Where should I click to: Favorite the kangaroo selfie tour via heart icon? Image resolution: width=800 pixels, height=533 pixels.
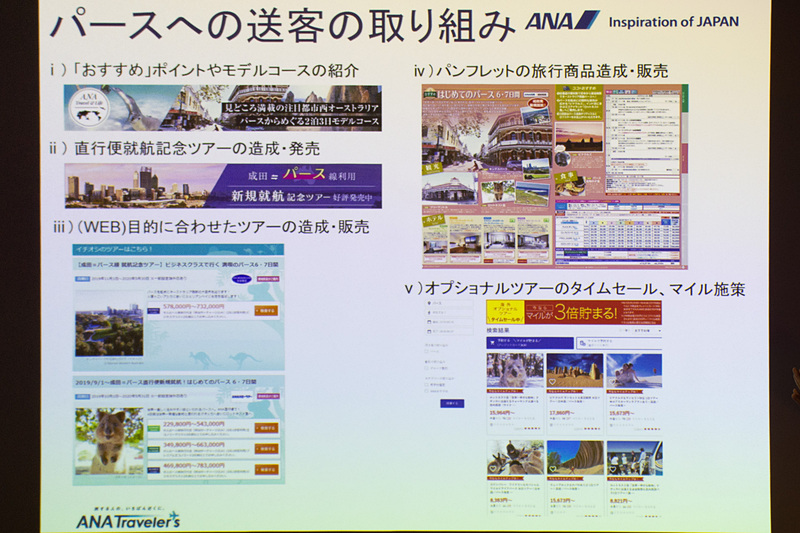[493, 468]
